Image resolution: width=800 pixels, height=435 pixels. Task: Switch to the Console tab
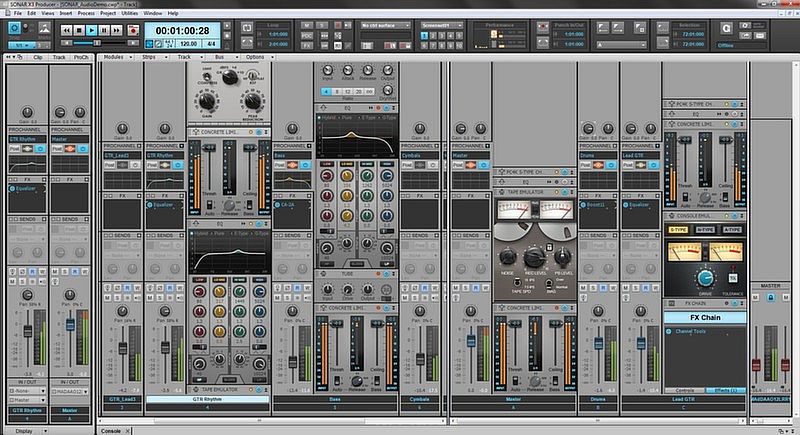[x=112, y=430]
